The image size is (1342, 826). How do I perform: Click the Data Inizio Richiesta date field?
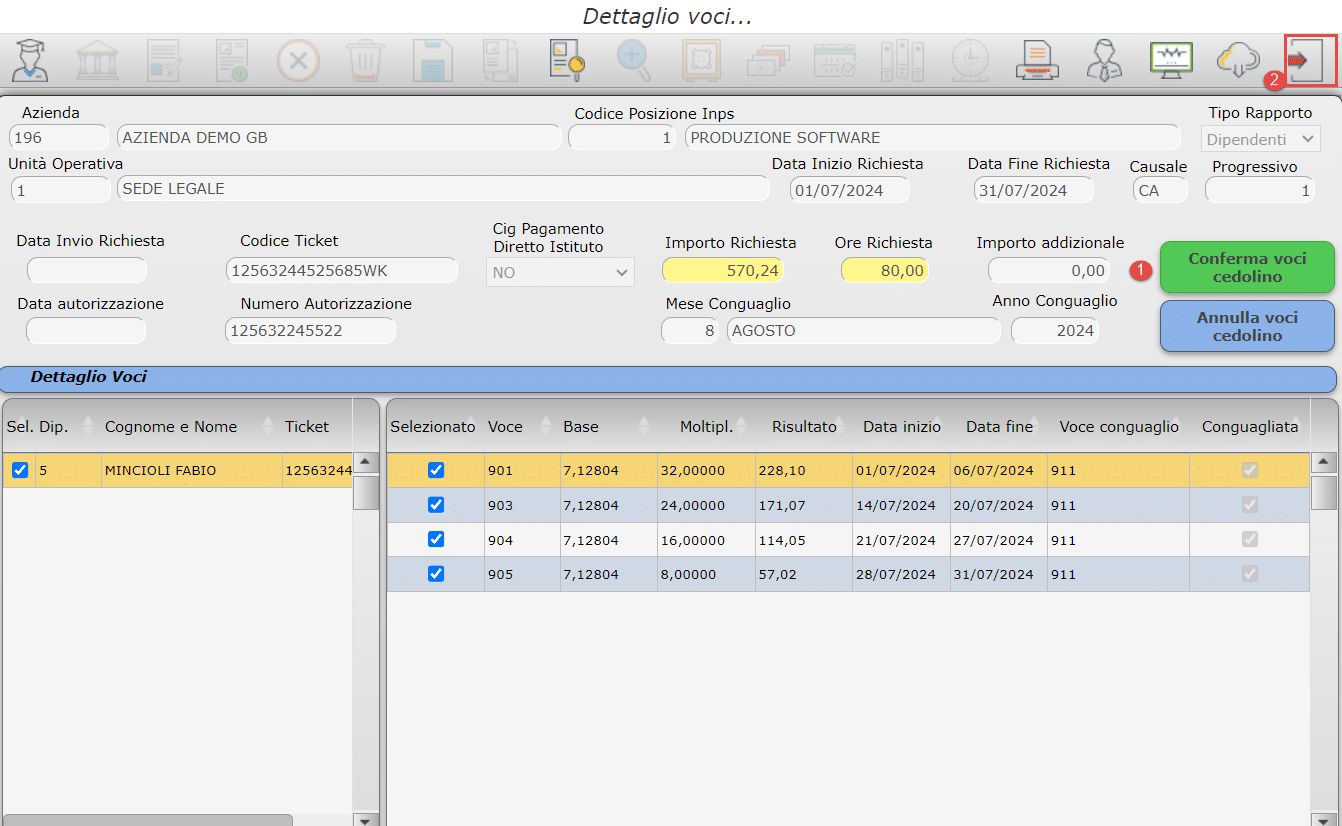850,190
